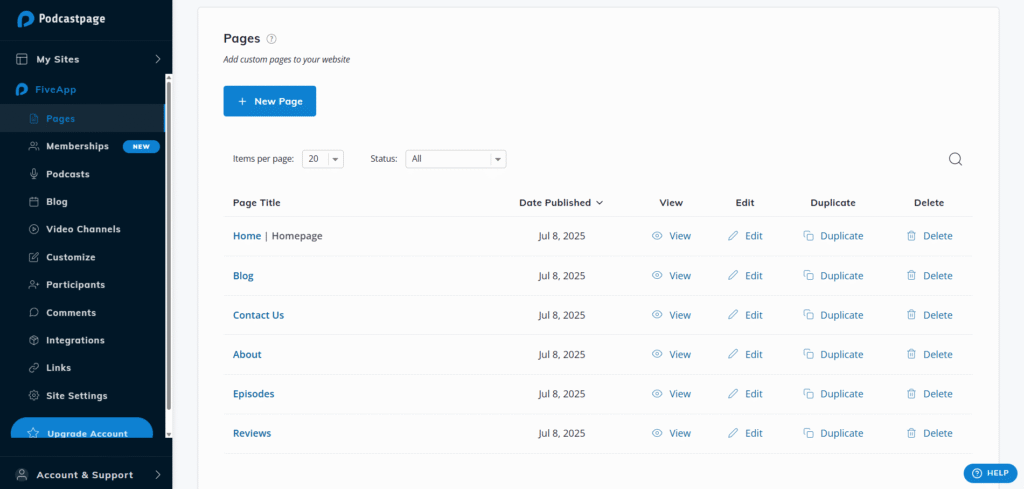Click the Account & Support user icon
Image resolution: width=1024 pixels, height=489 pixels.
(x=22, y=475)
